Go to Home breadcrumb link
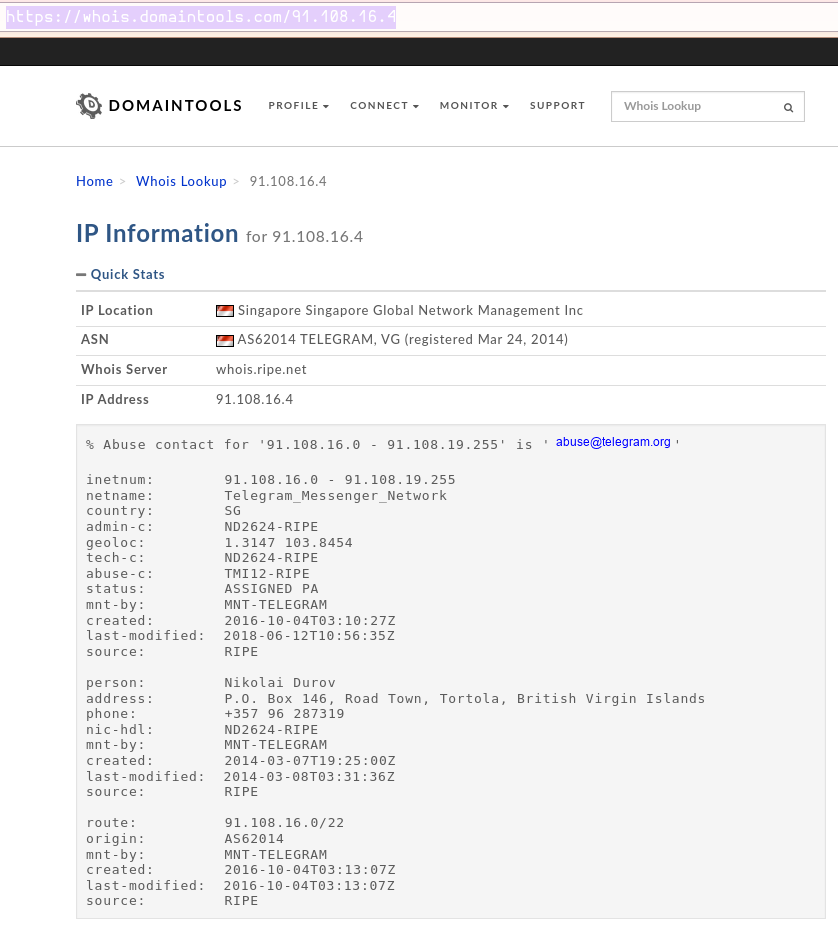Viewport: 838px width, 935px height. (x=94, y=181)
